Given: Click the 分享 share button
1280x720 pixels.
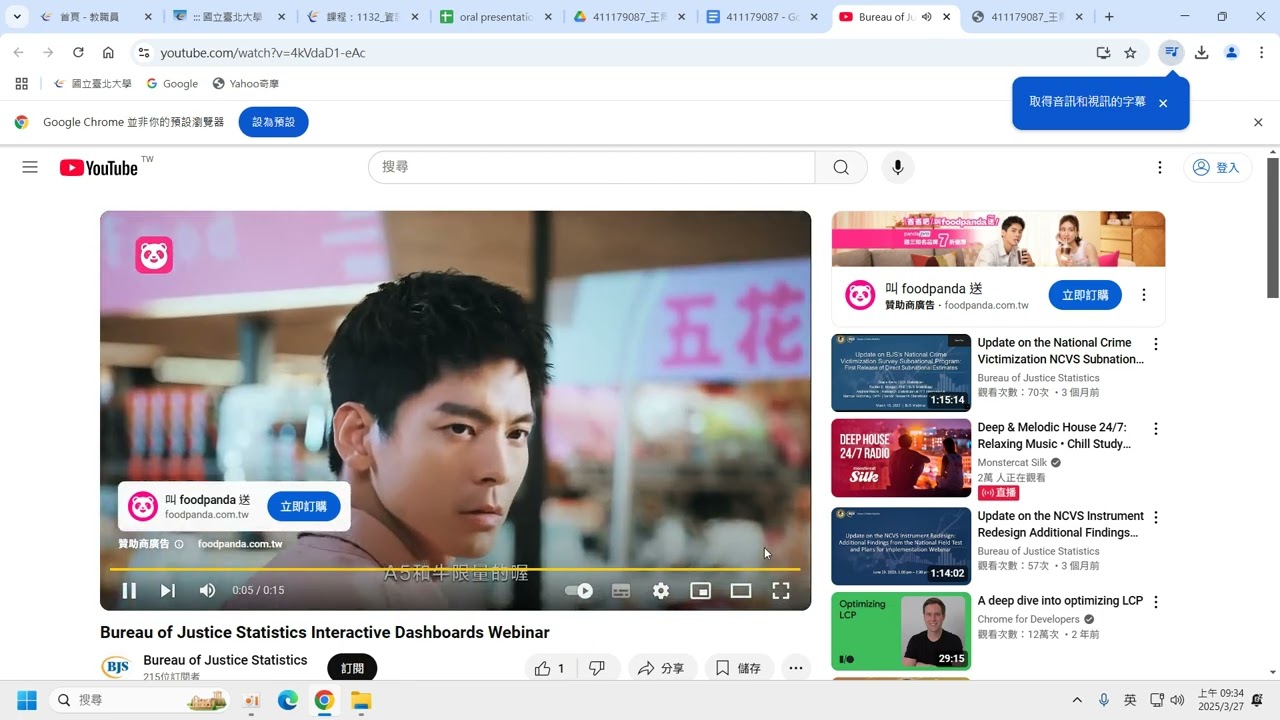Looking at the screenshot, I should click(661, 668).
